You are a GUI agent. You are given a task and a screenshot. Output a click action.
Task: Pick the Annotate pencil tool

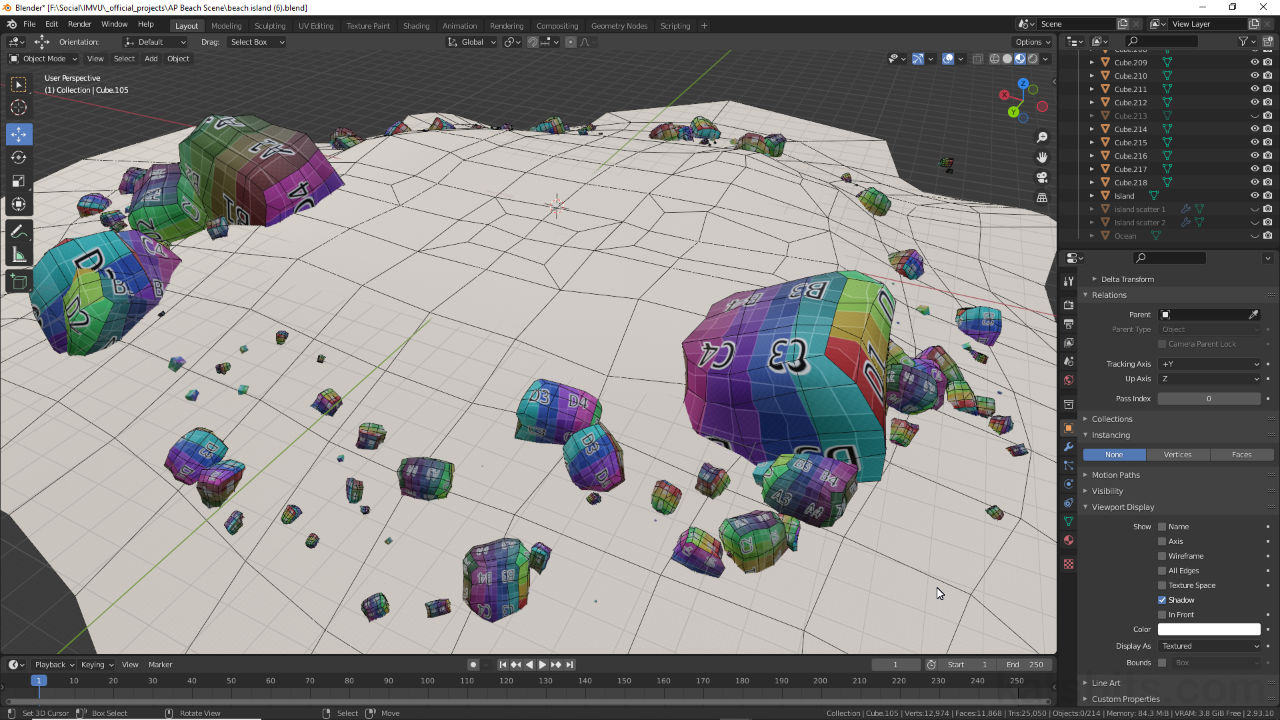point(19,231)
